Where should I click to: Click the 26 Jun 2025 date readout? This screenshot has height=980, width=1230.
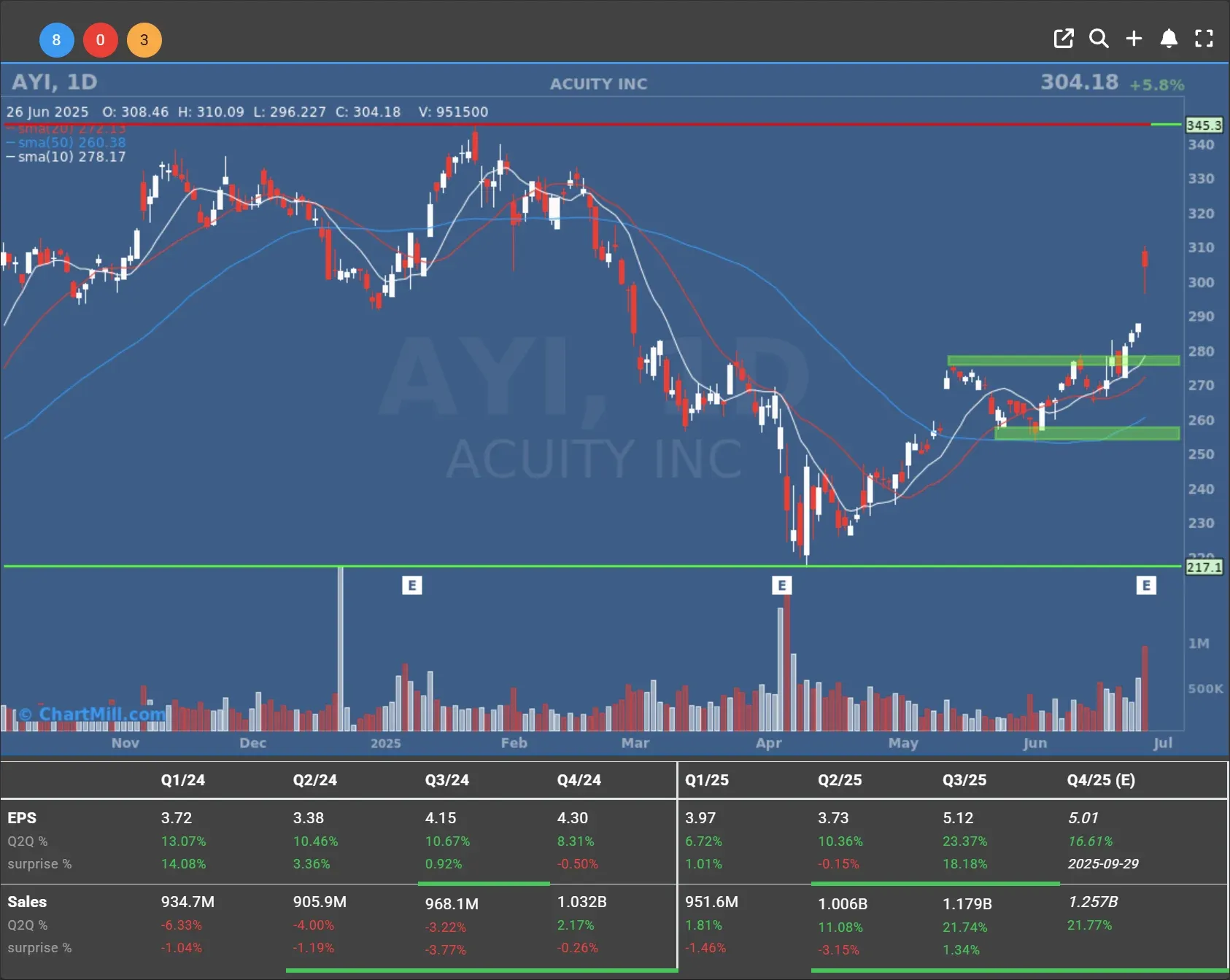click(x=47, y=112)
